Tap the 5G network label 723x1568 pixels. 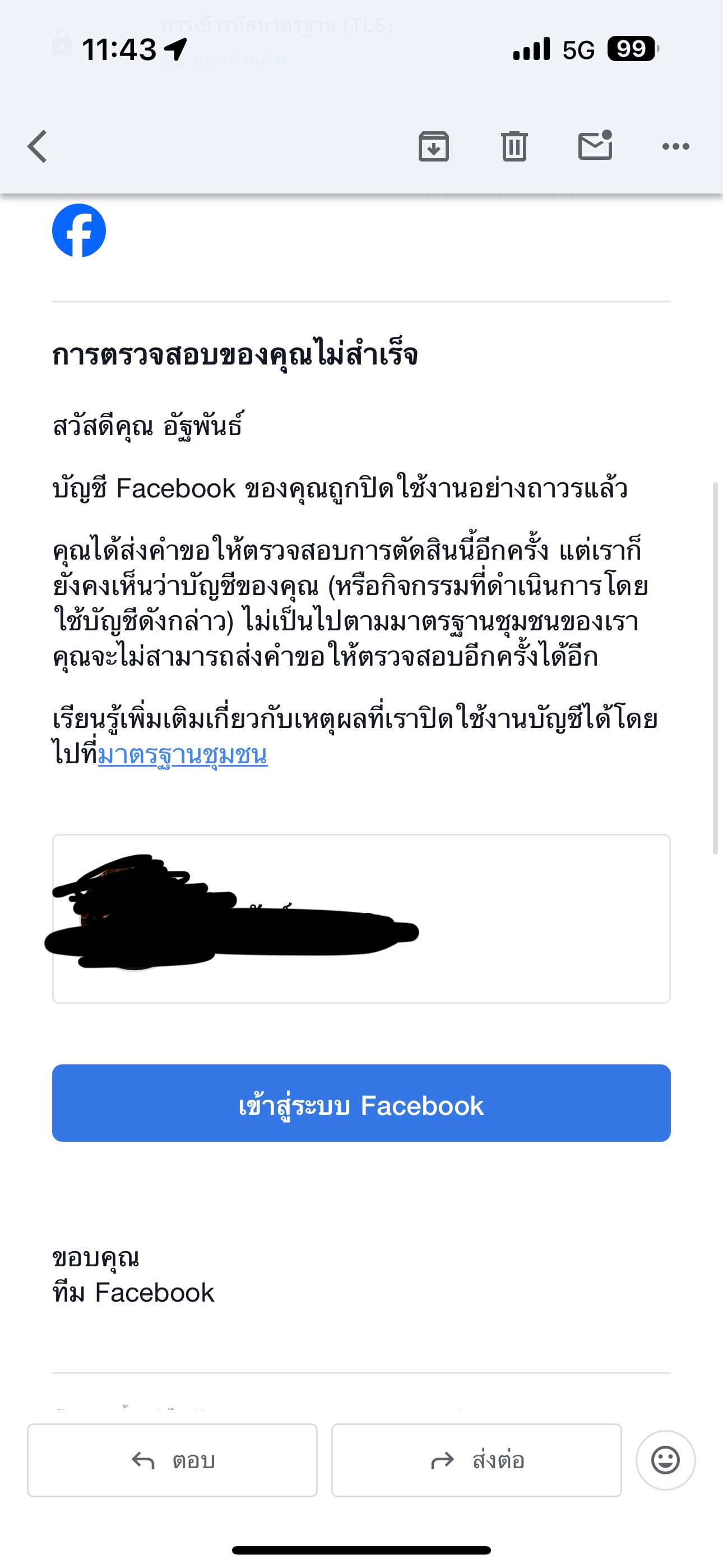578,50
